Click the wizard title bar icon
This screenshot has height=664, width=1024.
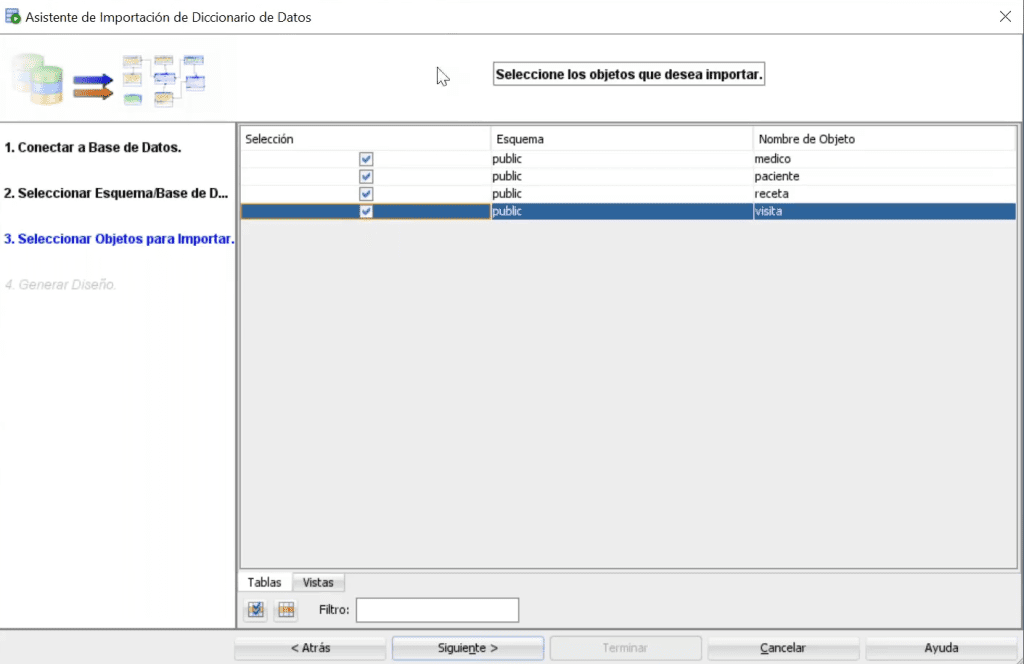[12, 16]
